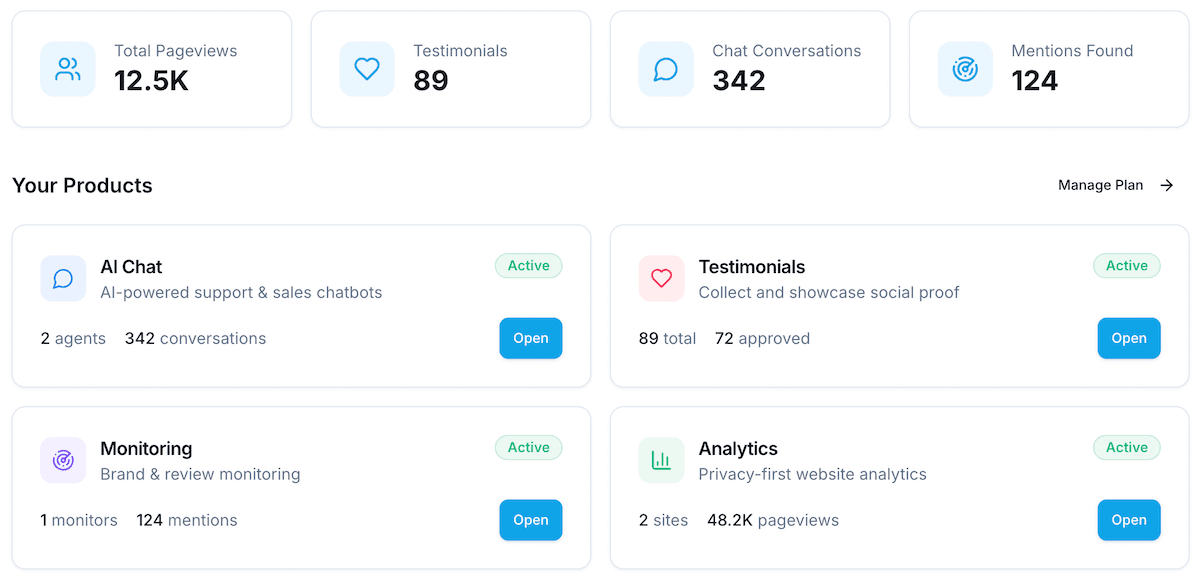Click the arrow next to Manage Plan
The width and height of the screenshot is (1200, 581).
point(1167,185)
